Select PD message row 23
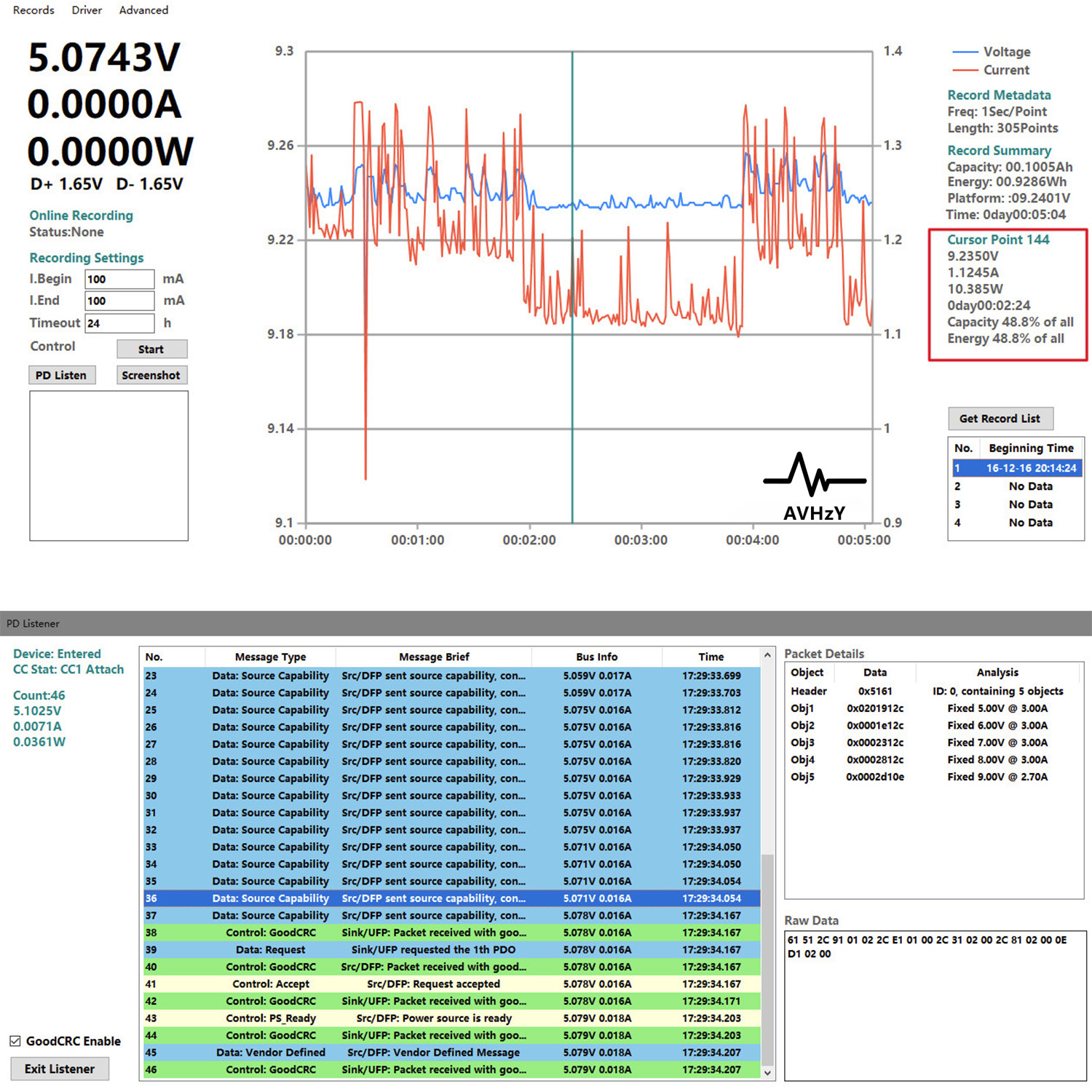Viewport: 1092px width, 1092px height. [451, 676]
